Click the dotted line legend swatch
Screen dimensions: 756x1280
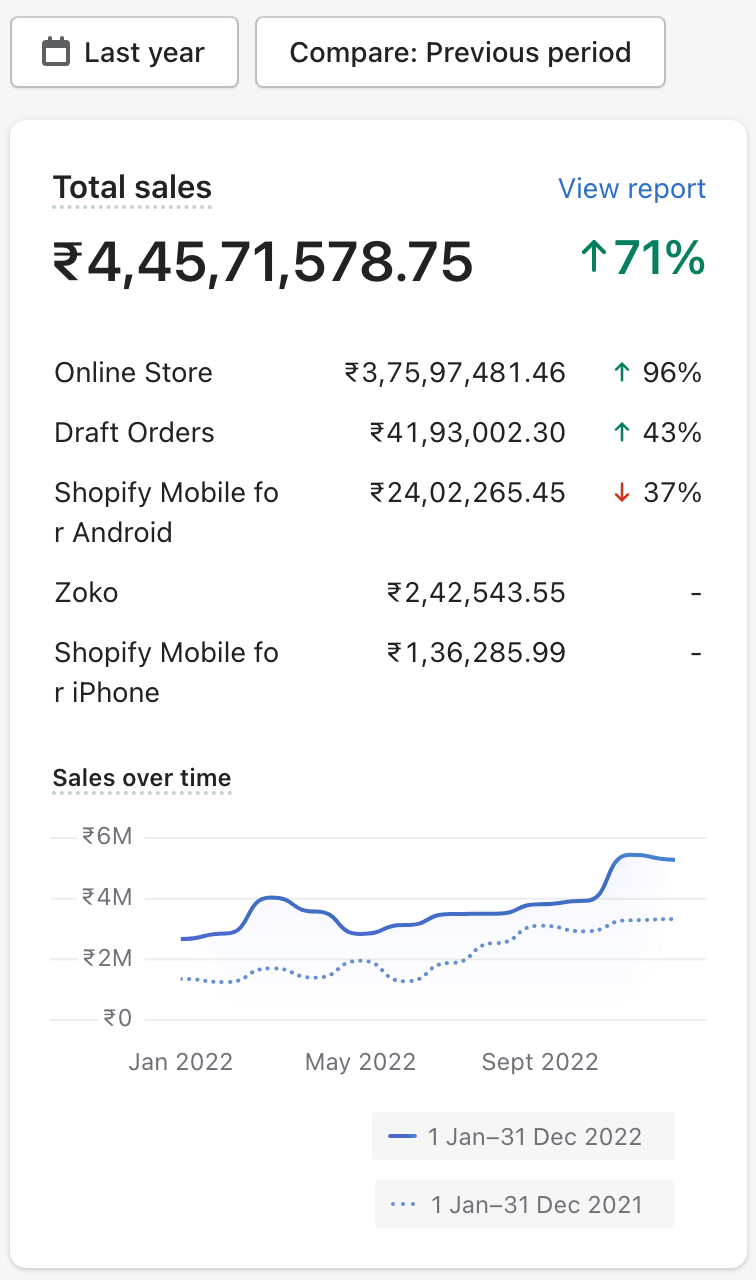point(404,1205)
